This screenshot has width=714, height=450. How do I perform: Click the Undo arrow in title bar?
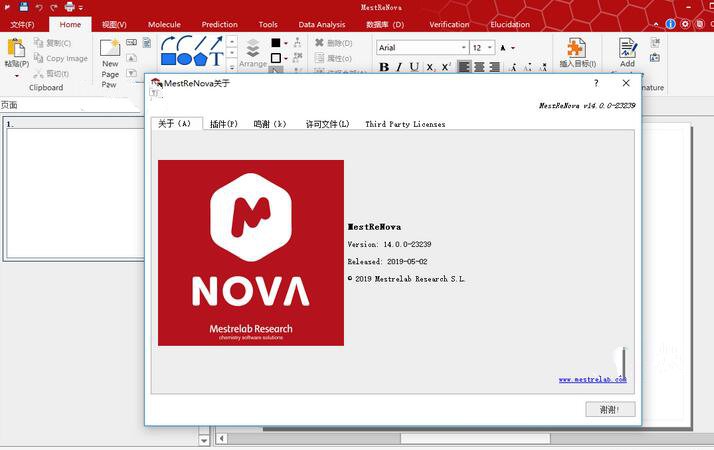39,7
